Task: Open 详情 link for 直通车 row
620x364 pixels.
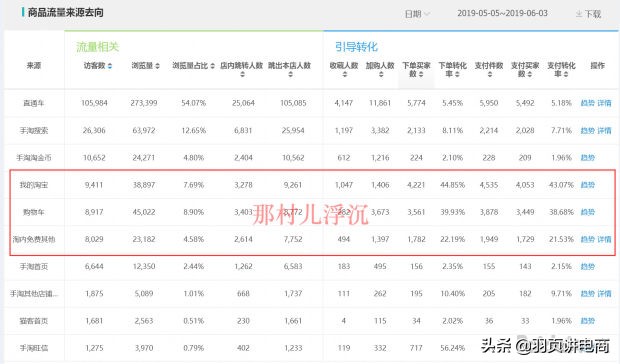Action: coord(604,103)
